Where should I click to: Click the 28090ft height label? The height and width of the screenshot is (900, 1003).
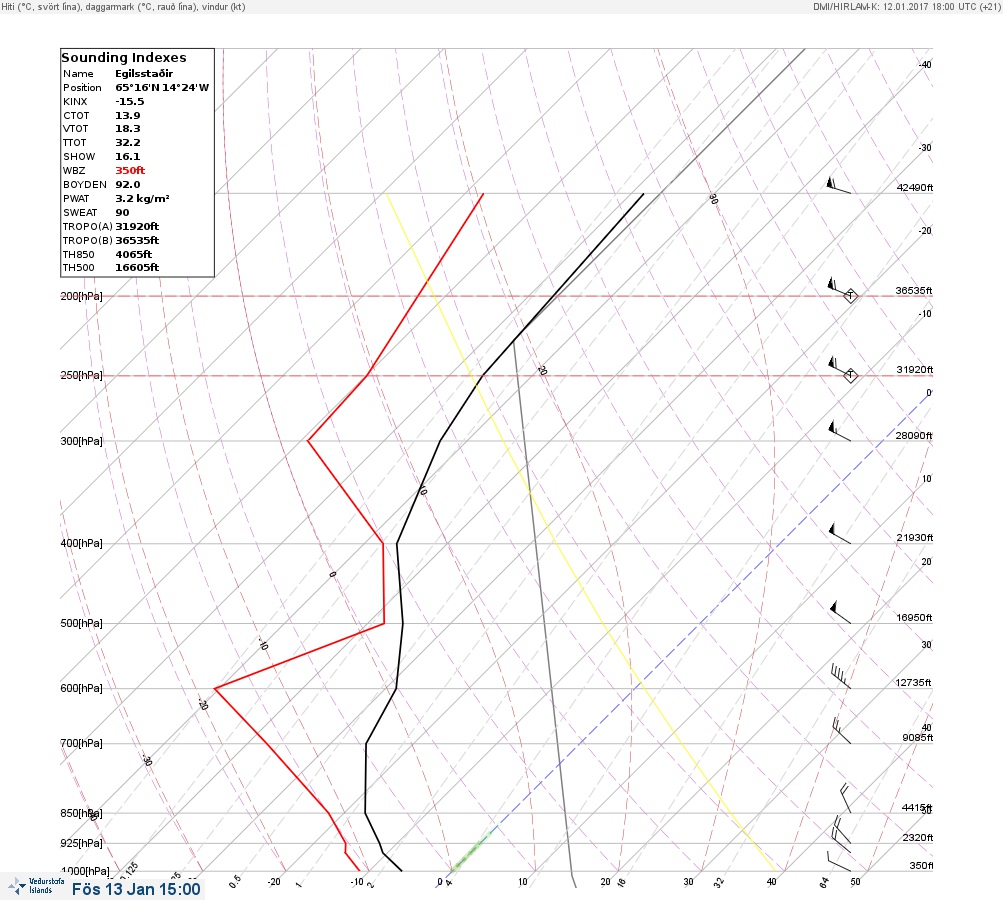point(914,436)
